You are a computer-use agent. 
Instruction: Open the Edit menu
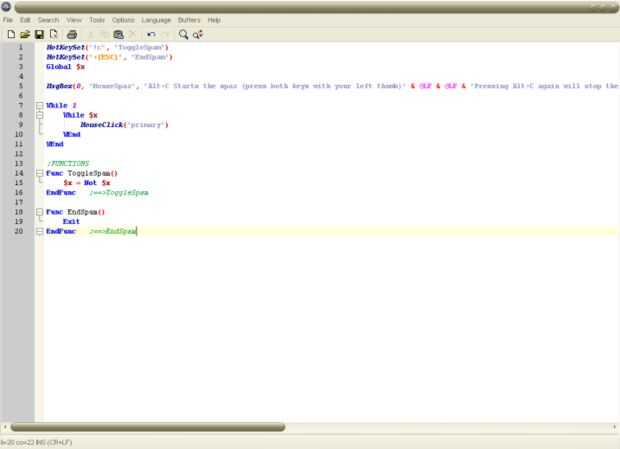click(25, 20)
